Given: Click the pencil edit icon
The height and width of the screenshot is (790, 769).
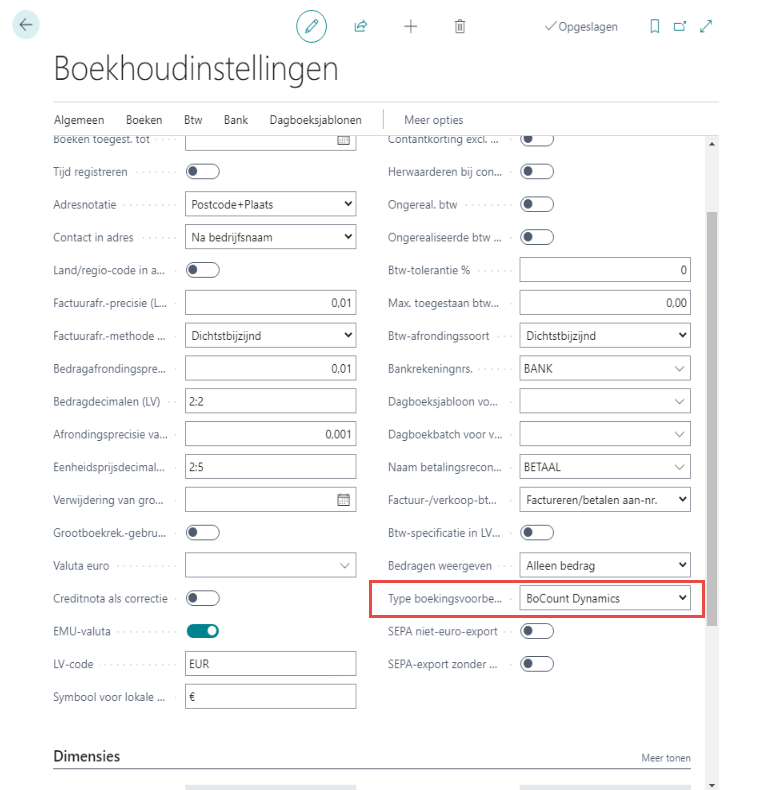Looking at the screenshot, I should pos(311,27).
